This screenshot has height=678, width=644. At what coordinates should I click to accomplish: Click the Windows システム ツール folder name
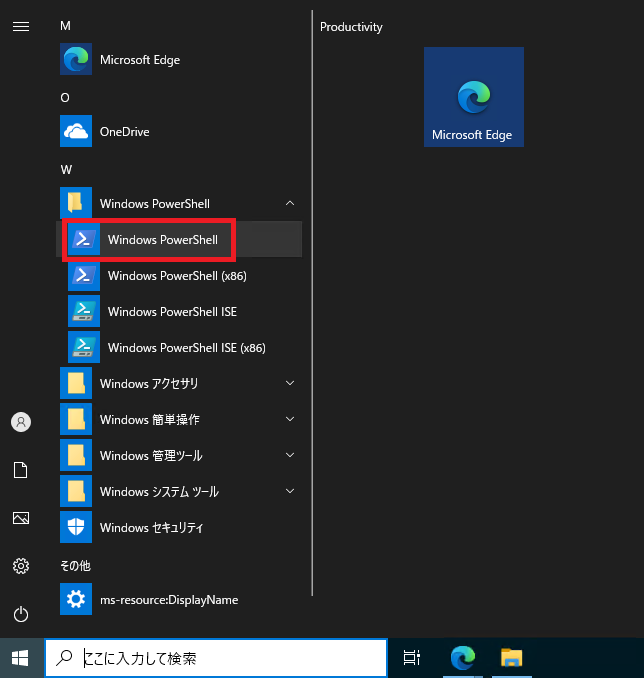(x=159, y=492)
